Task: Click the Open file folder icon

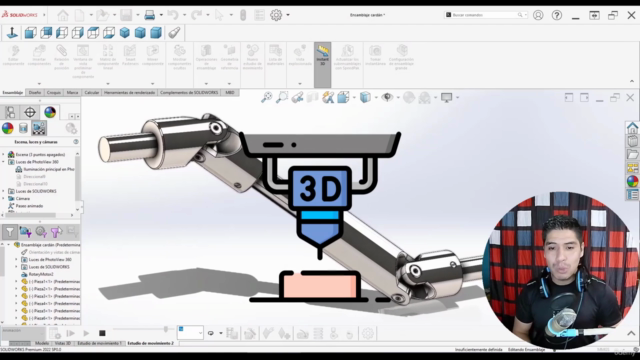Action: [102, 15]
